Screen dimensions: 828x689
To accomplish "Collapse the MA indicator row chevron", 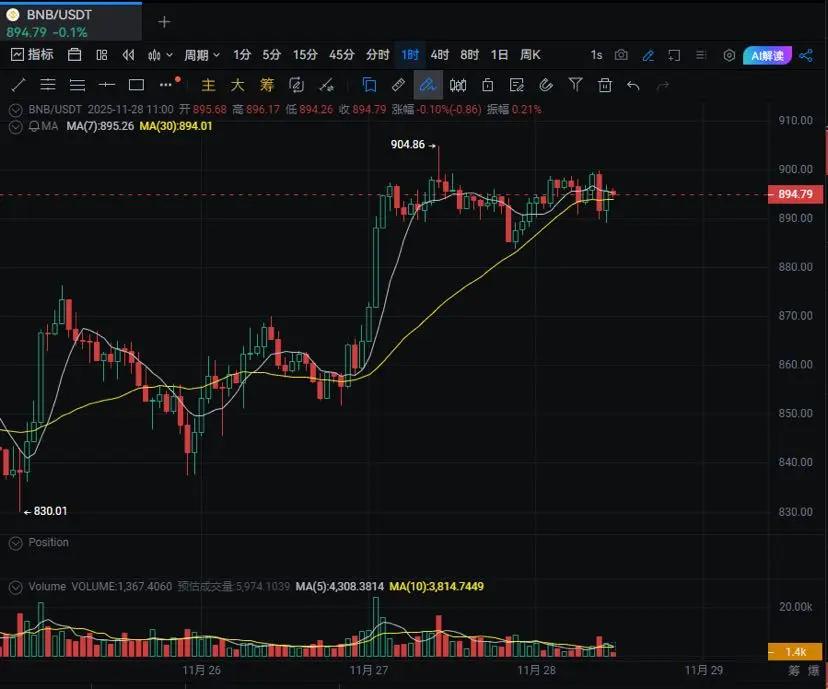I will [x=15, y=127].
